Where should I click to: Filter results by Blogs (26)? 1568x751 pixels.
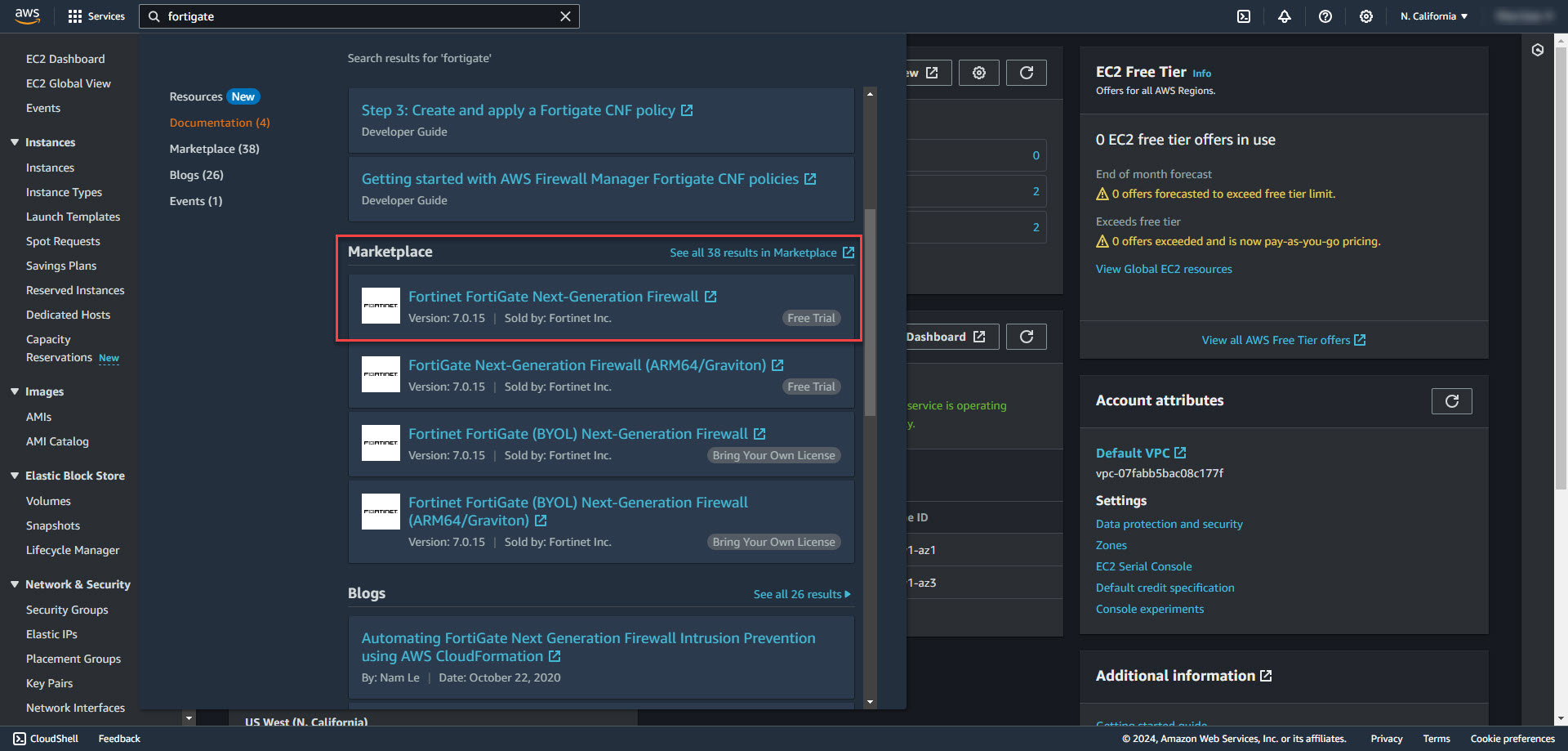[197, 175]
